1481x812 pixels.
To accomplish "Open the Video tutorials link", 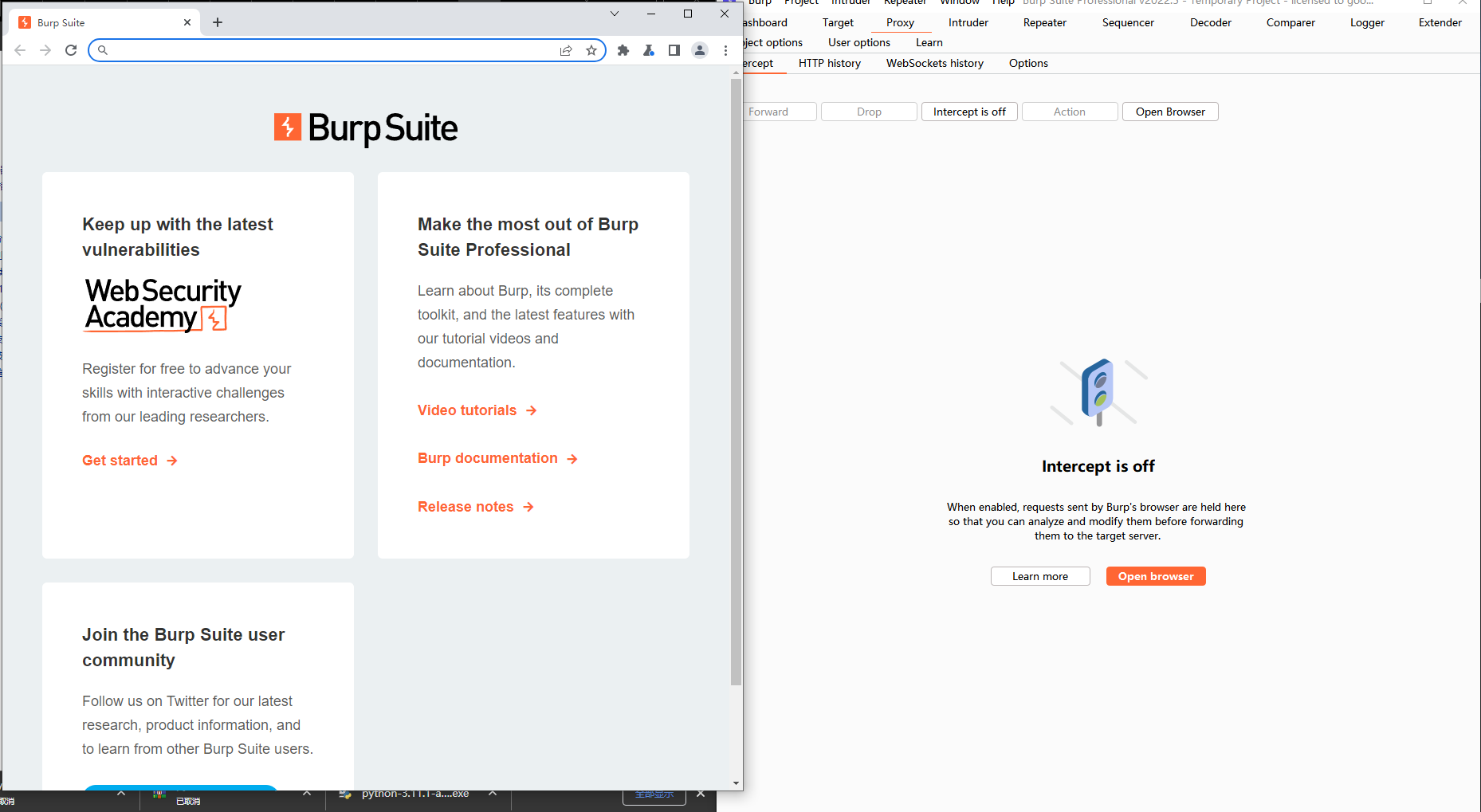I will pos(477,410).
